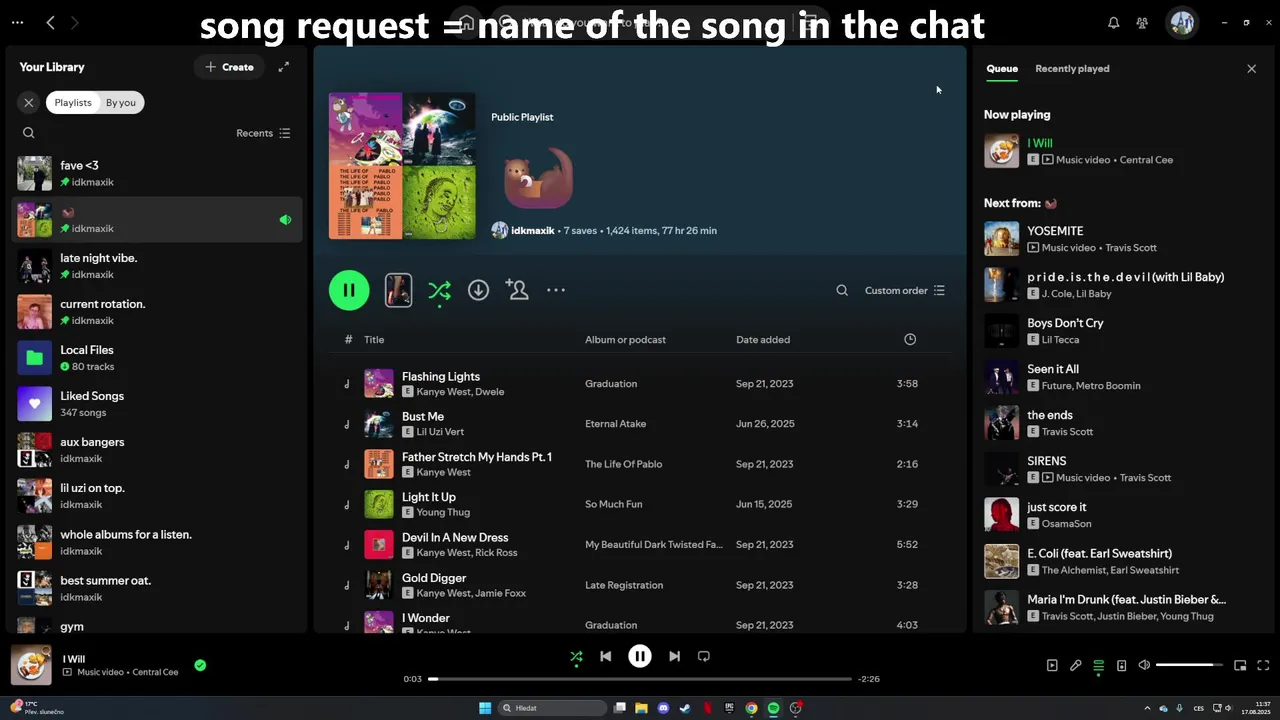Toggle the By you filter chip
This screenshot has height=720, width=1280.
(121, 102)
